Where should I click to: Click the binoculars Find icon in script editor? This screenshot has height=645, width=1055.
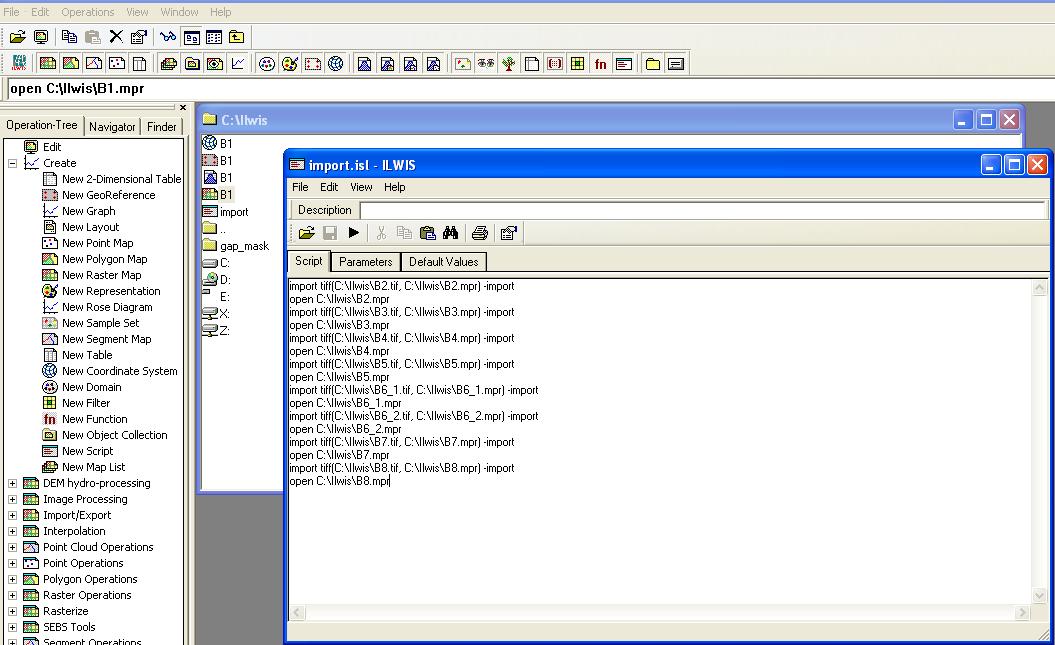click(x=451, y=233)
